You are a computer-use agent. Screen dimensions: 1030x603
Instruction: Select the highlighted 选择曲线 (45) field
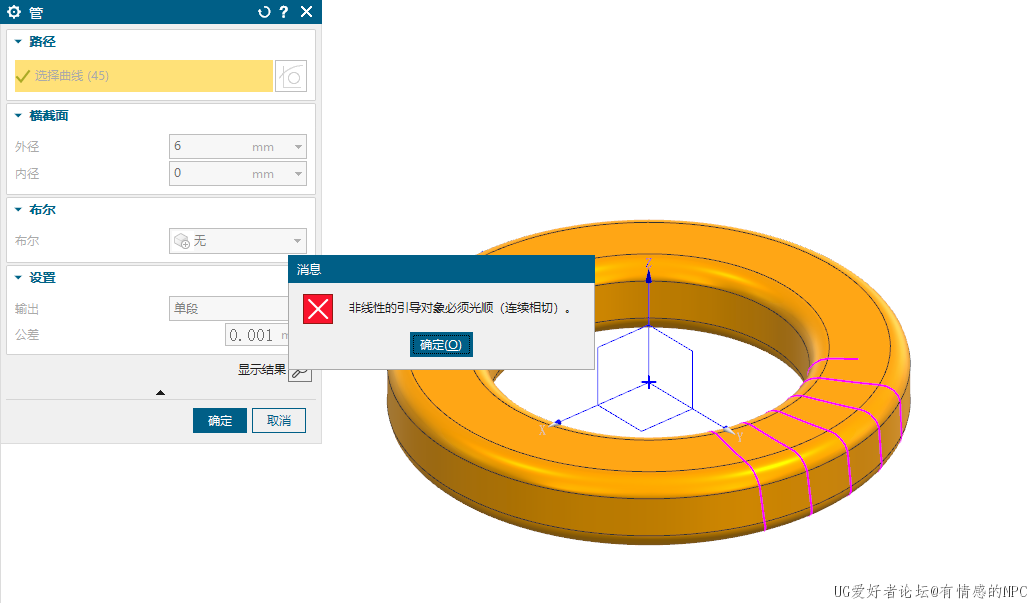pos(143,76)
